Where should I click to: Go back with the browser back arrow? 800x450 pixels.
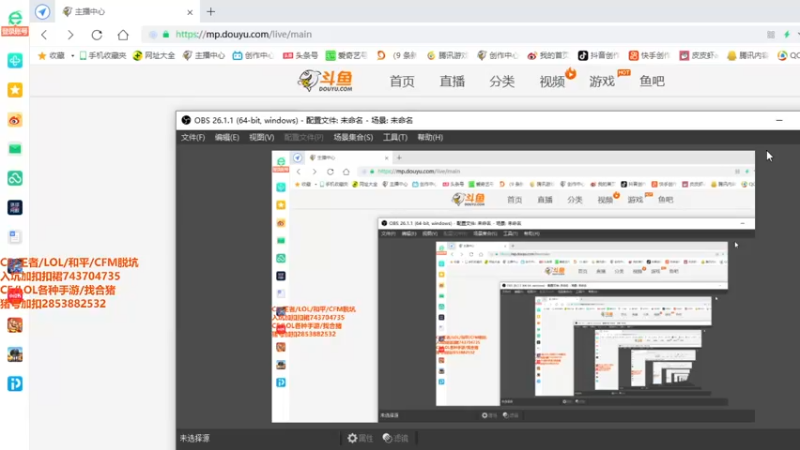tap(44, 35)
